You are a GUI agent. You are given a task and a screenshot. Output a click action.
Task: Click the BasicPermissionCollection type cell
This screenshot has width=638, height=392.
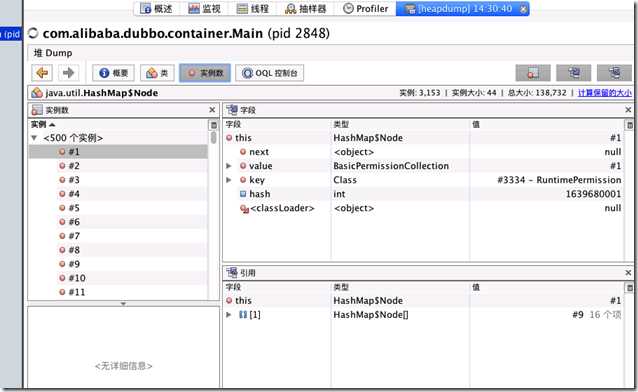(x=391, y=166)
